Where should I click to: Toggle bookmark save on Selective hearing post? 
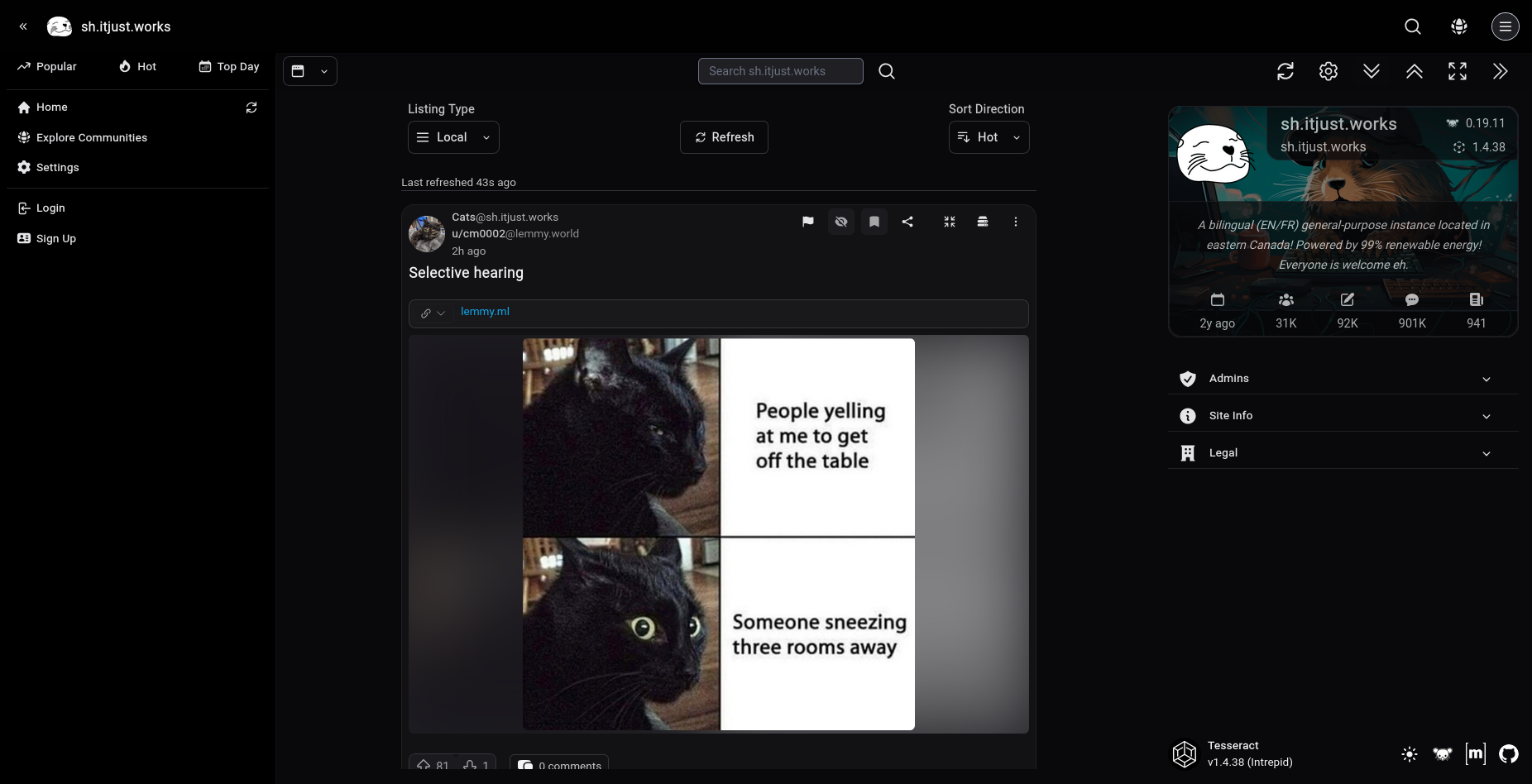click(874, 222)
